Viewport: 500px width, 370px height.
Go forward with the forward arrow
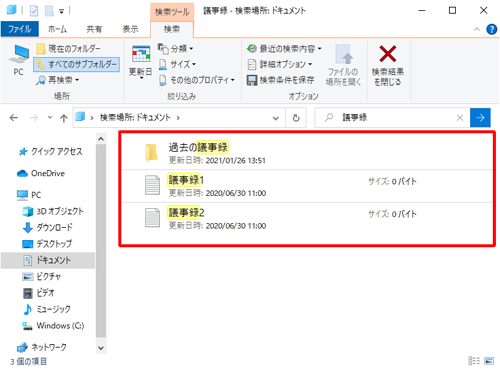(x=34, y=118)
